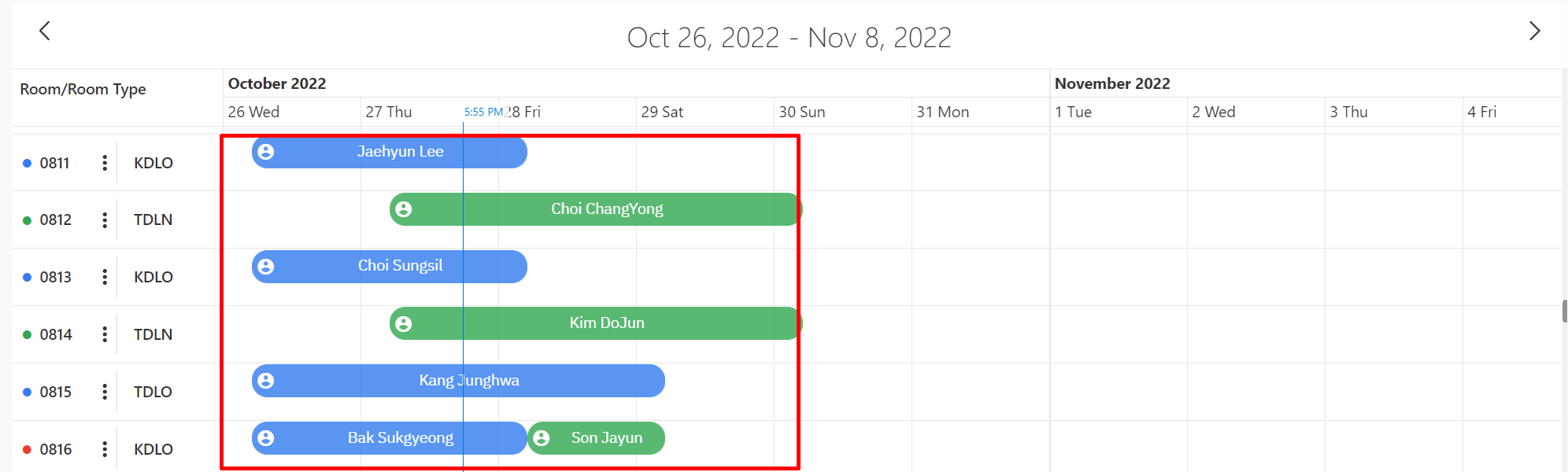
Task: Open Kim DoJun reservation bar
Action: [x=606, y=323]
